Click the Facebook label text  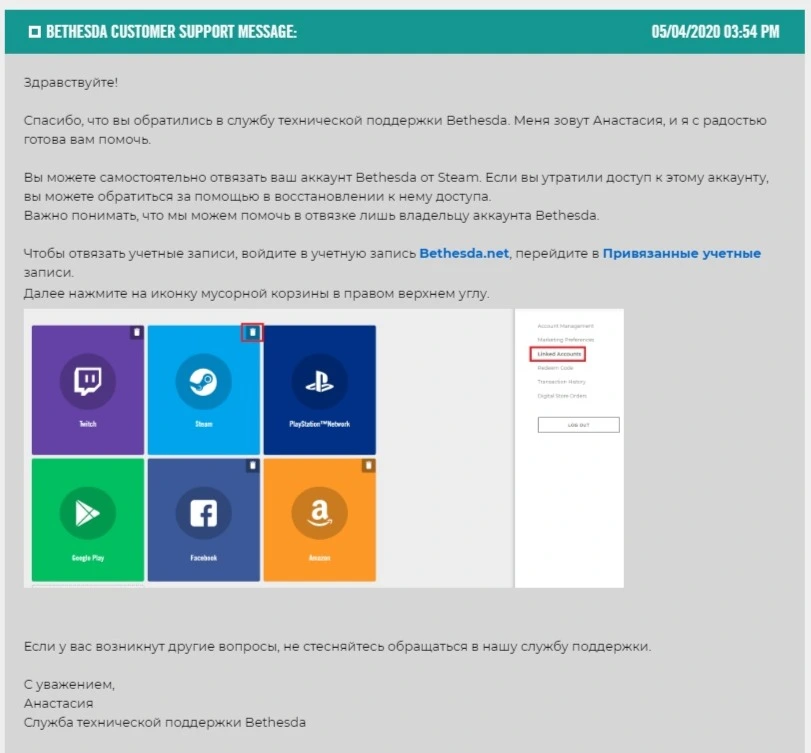(x=204, y=558)
